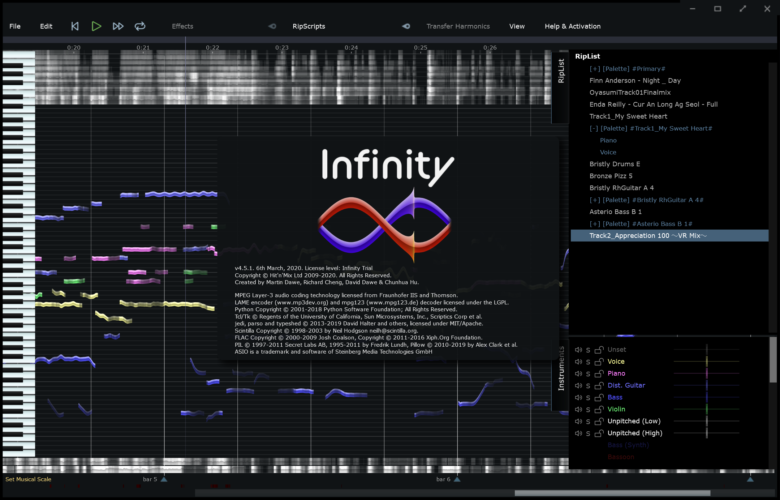Solo the Voice instrument
Viewport: 780px width, 500px height.
(x=588, y=362)
